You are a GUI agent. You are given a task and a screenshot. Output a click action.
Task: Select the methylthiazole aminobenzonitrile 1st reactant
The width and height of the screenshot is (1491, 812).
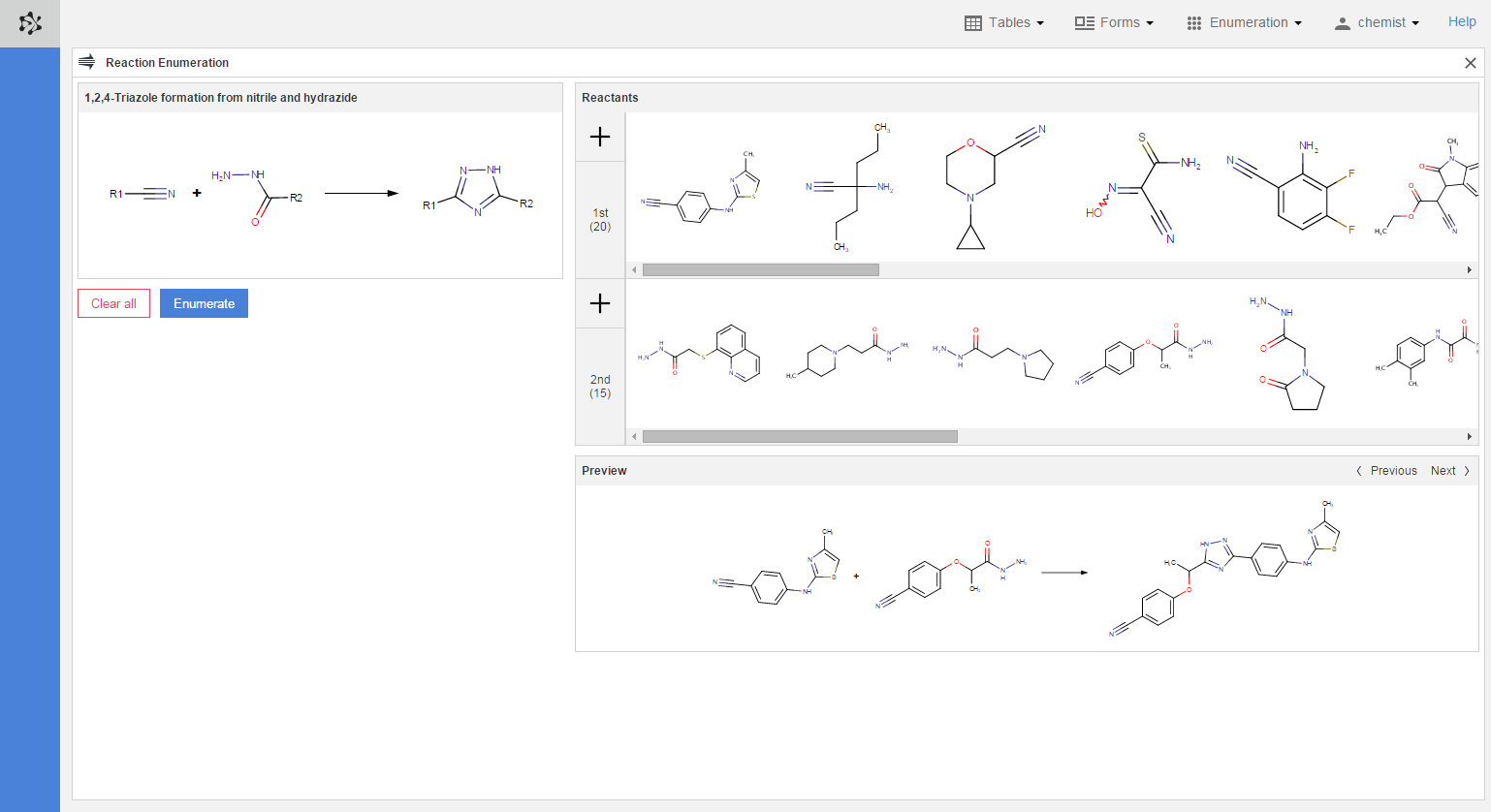pyautogui.click(x=701, y=188)
